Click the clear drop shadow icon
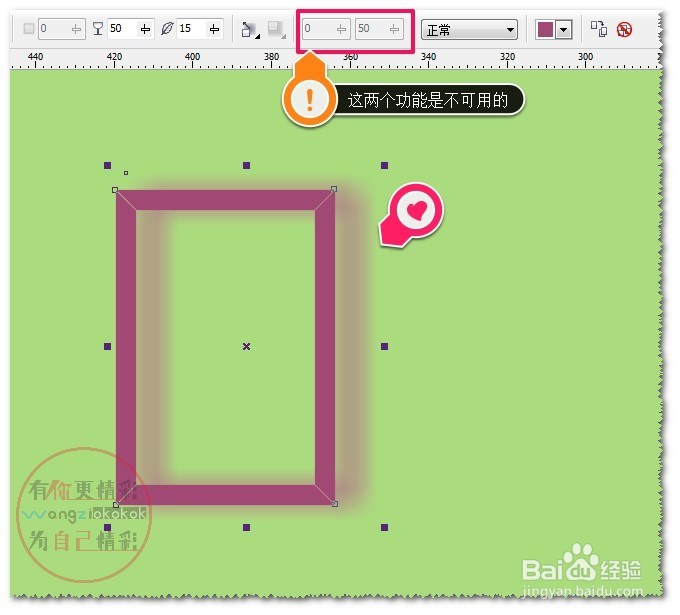 pyautogui.click(x=624, y=29)
